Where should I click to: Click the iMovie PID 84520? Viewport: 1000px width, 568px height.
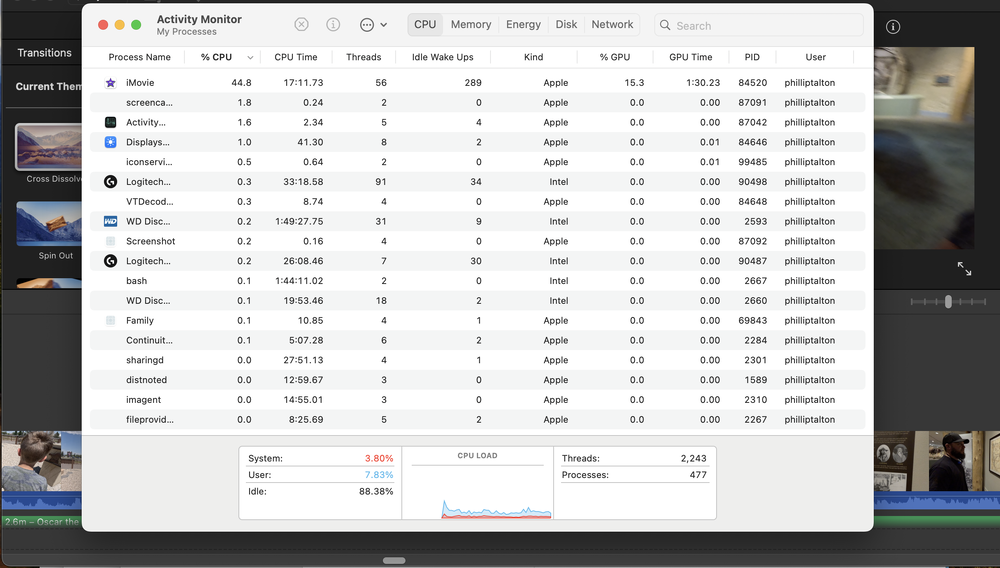tap(753, 83)
